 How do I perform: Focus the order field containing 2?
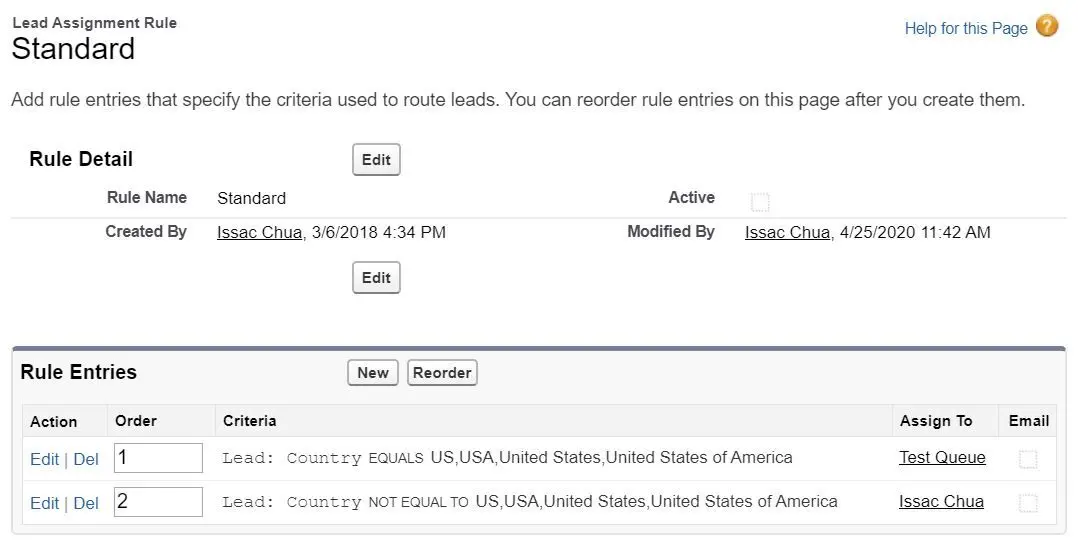pos(158,502)
